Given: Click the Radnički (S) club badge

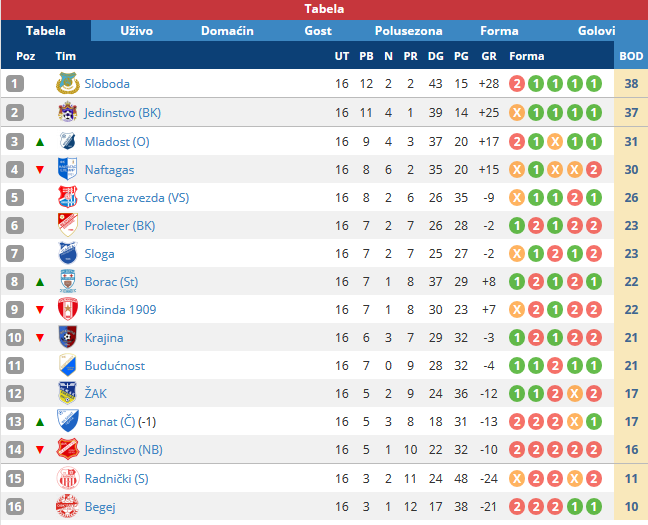Looking at the screenshot, I should tap(68, 478).
